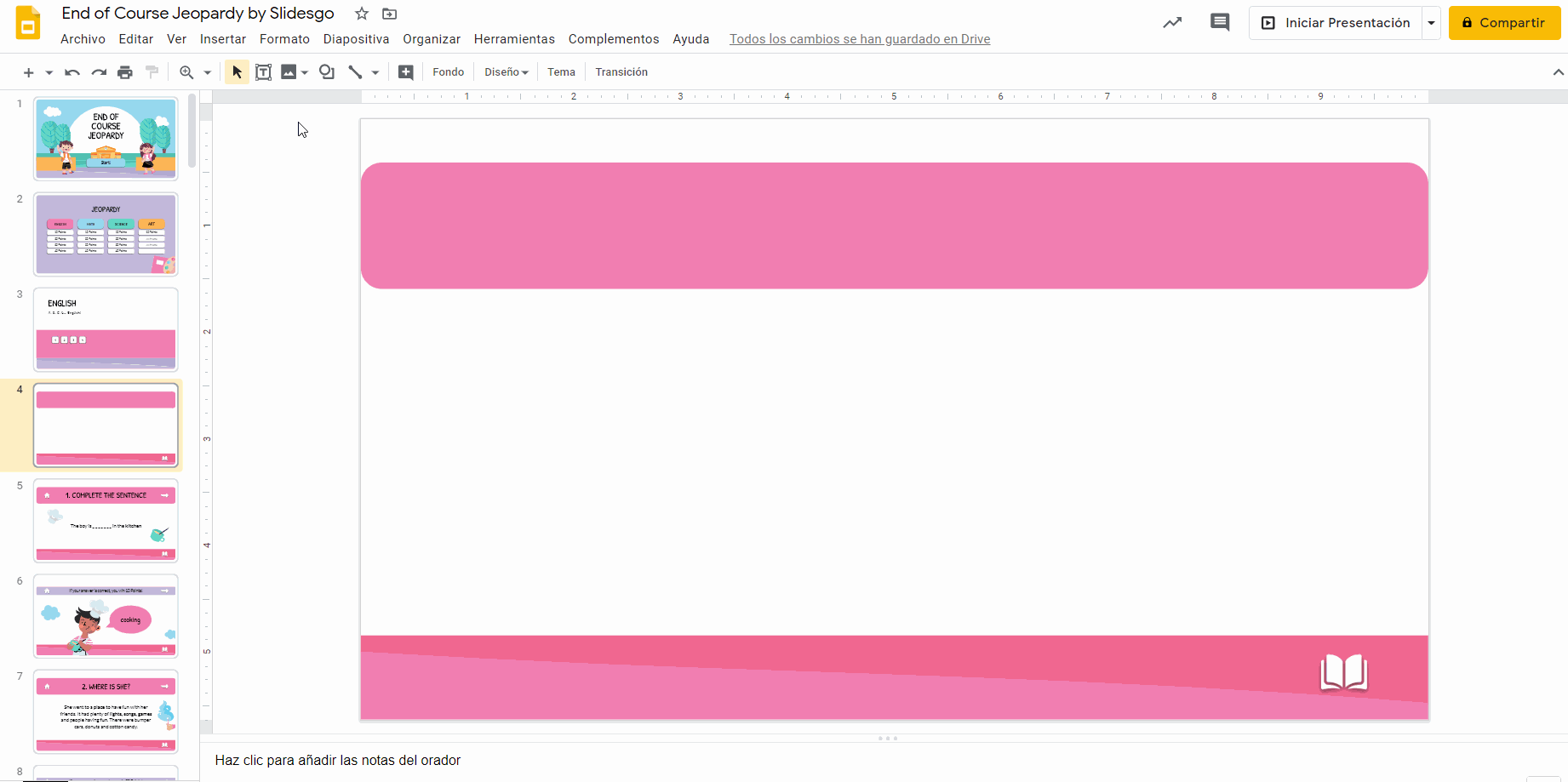This screenshot has width=1568, height=782.
Task: Click the filmstrip vertical scrollbar
Action: [192, 131]
